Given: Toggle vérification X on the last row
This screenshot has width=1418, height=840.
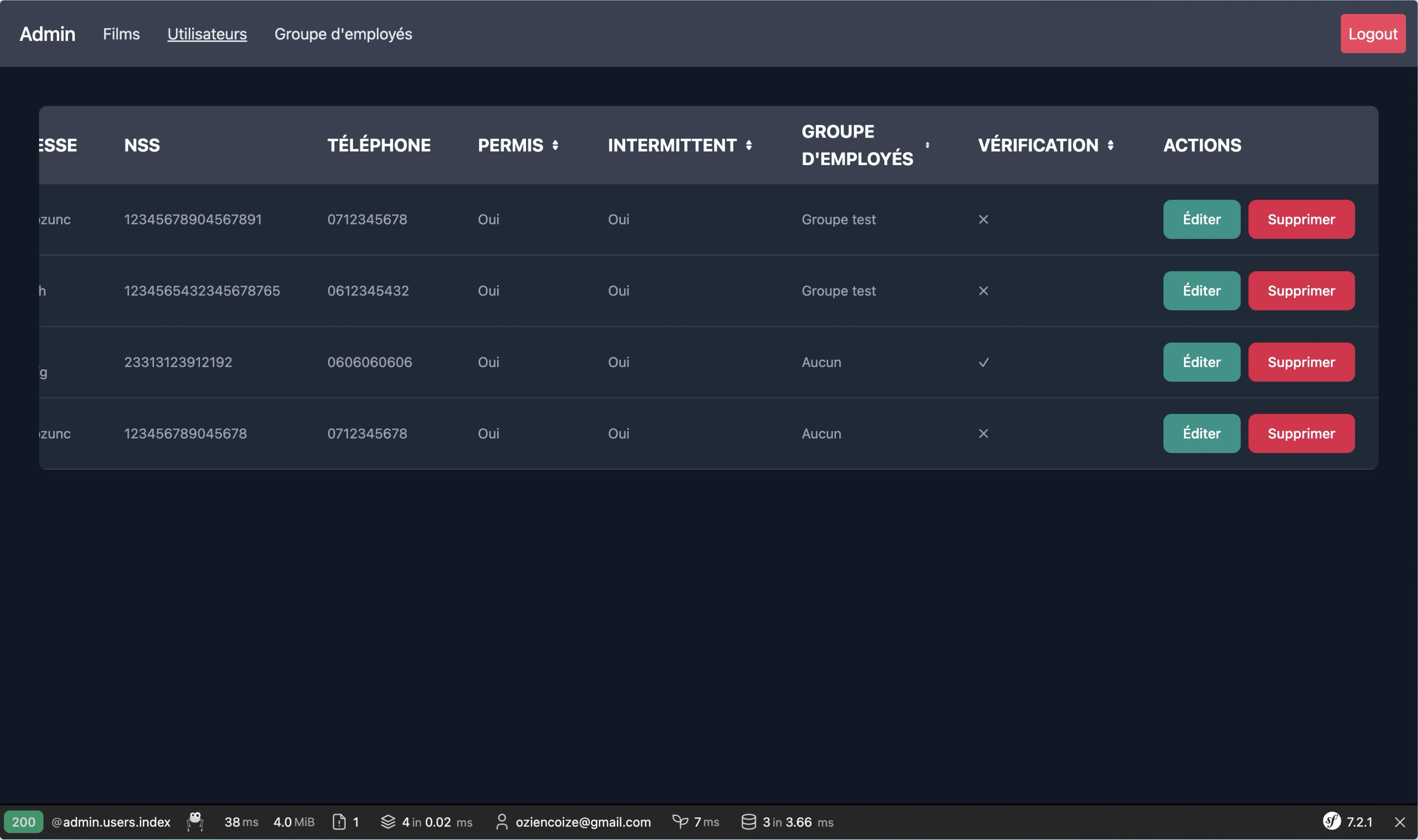Looking at the screenshot, I should click(x=984, y=434).
